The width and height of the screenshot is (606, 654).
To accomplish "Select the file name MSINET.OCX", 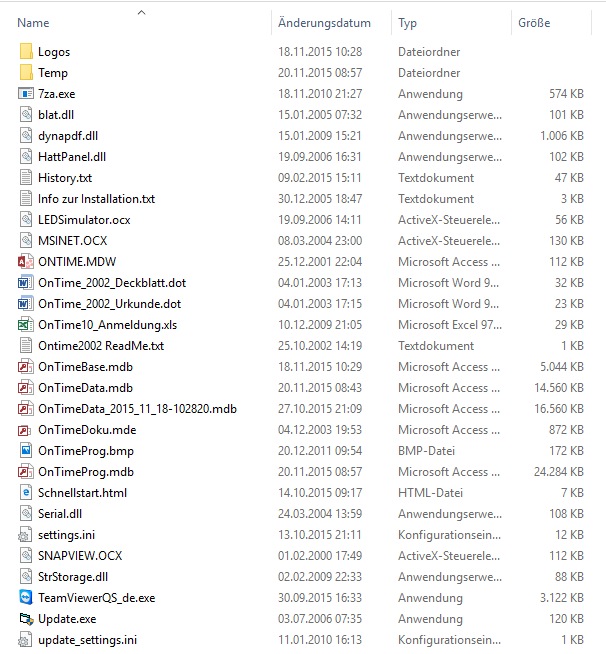I will click(72, 241).
